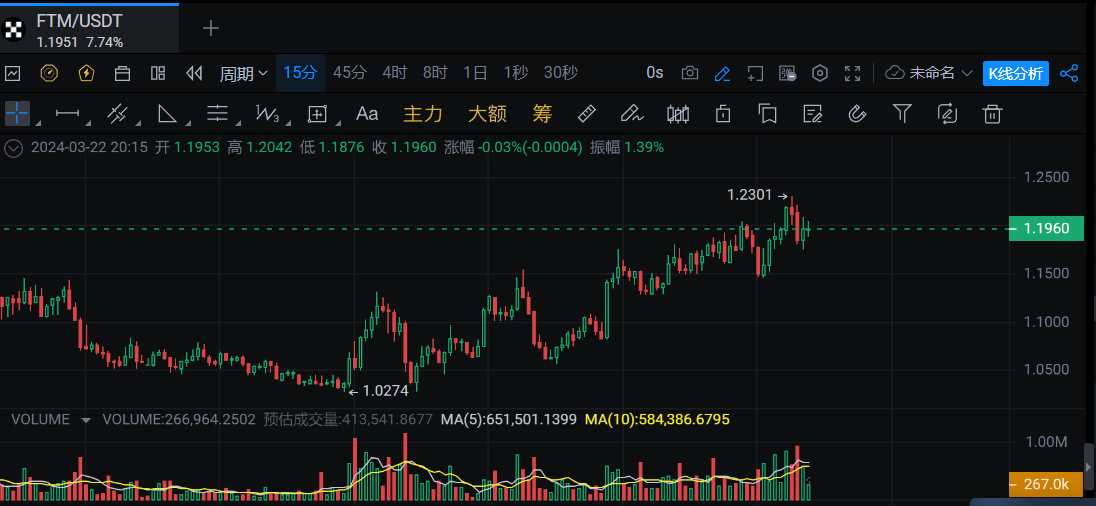Enter fullscreen chart mode
This screenshot has width=1096, height=506.
click(853, 73)
